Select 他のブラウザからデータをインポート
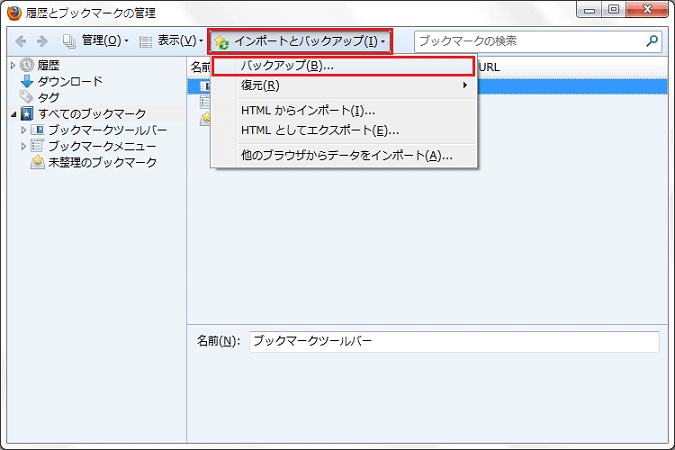The width and height of the screenshot is (675, 450). [x=346, y=156]
